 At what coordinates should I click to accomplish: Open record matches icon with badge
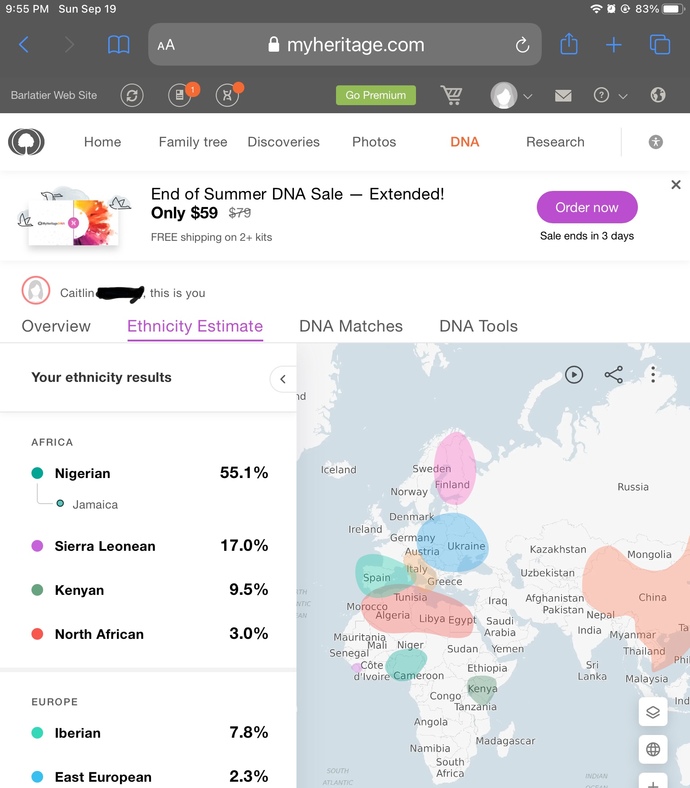click(x=180, y=95)
